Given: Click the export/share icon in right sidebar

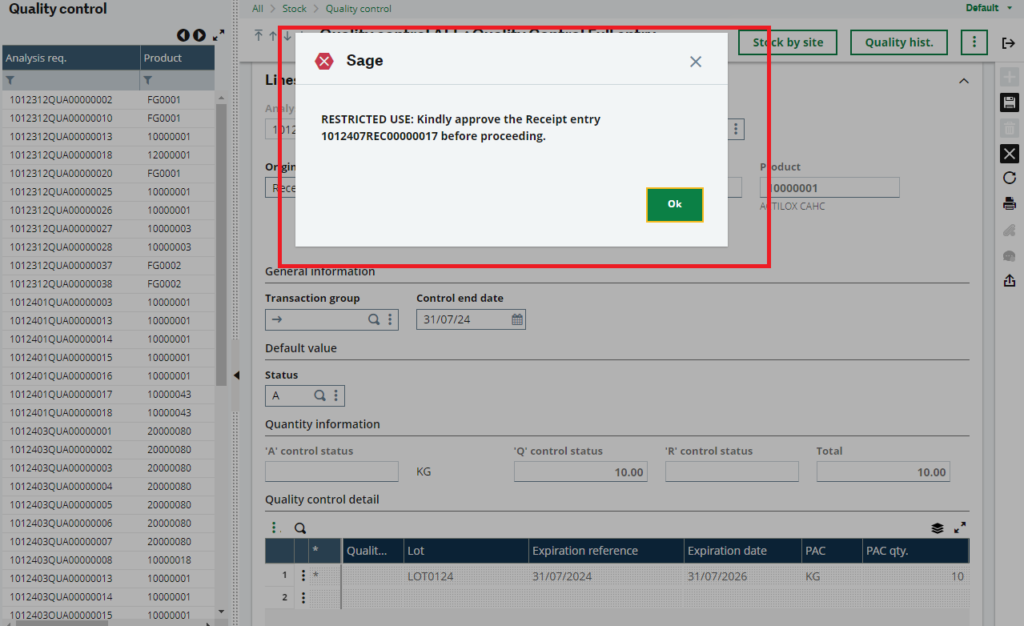Looking at the screenshot, I should (x=1009, y=281).
